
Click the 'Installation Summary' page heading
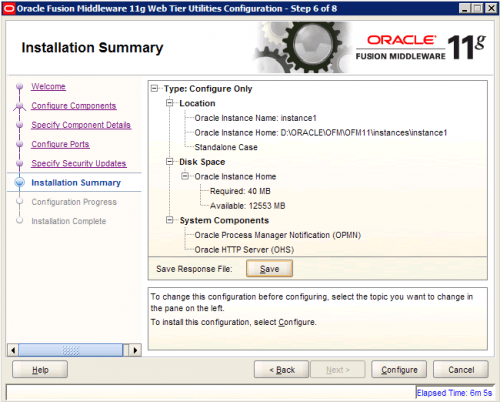pos(92,47)
